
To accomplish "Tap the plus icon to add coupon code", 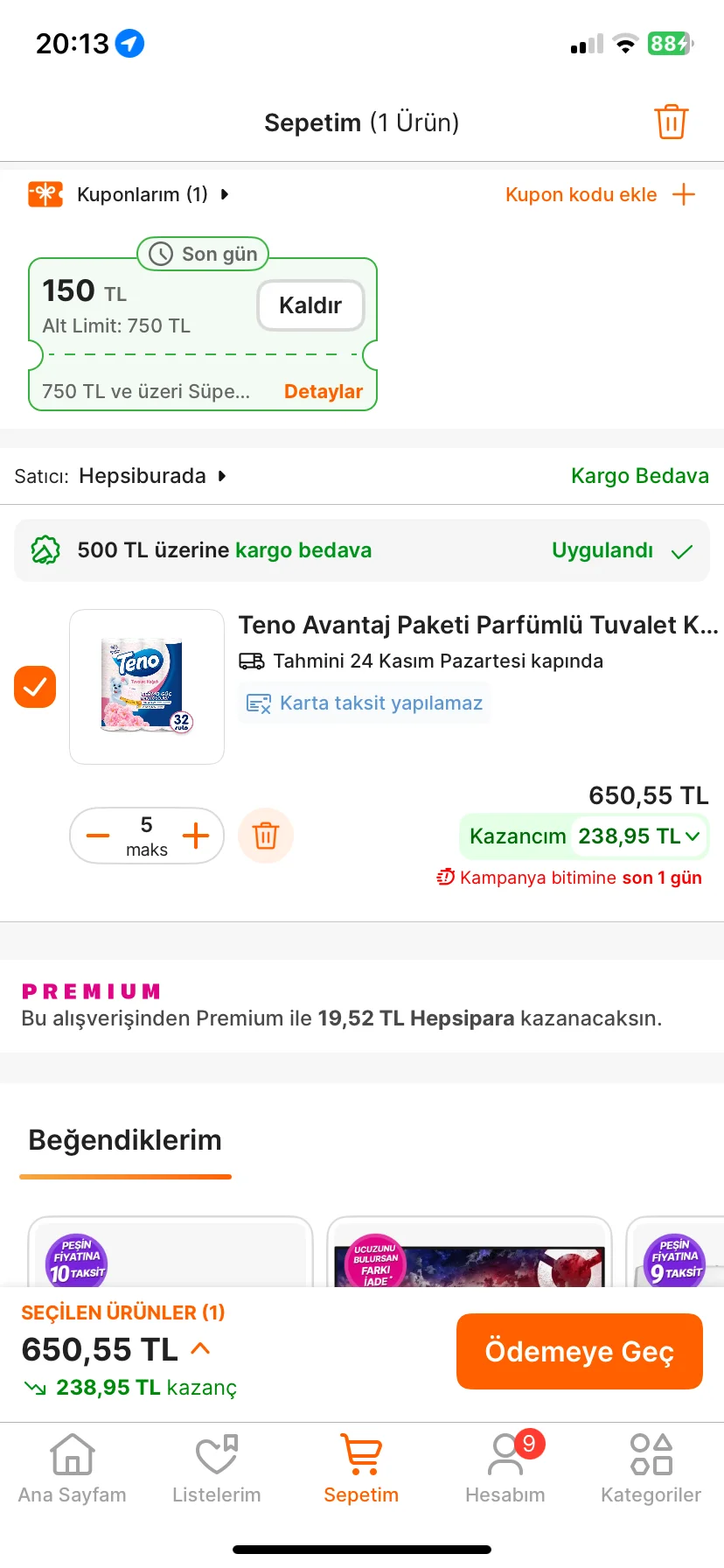I will [683, 194].
